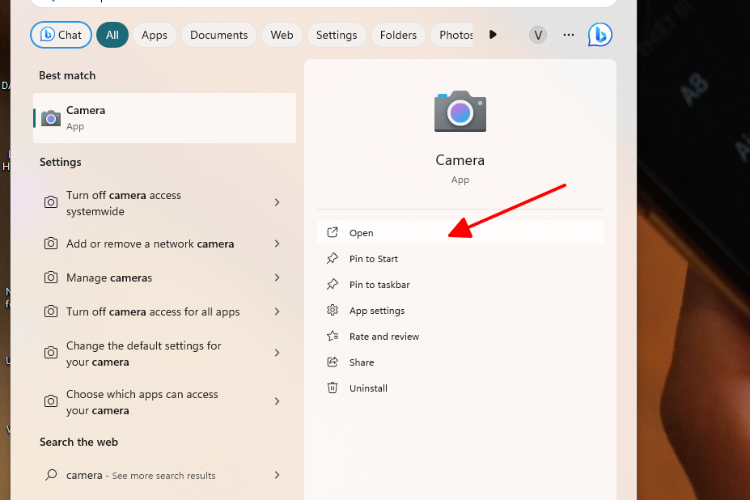Screen dimensions: 750x500
Task: Open the Bing Chat filter pill
Action: 61,35
